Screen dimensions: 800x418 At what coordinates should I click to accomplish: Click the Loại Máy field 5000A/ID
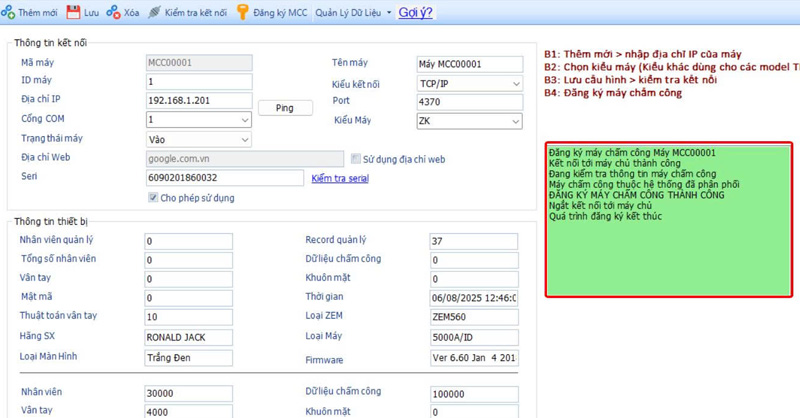(474, 337)
